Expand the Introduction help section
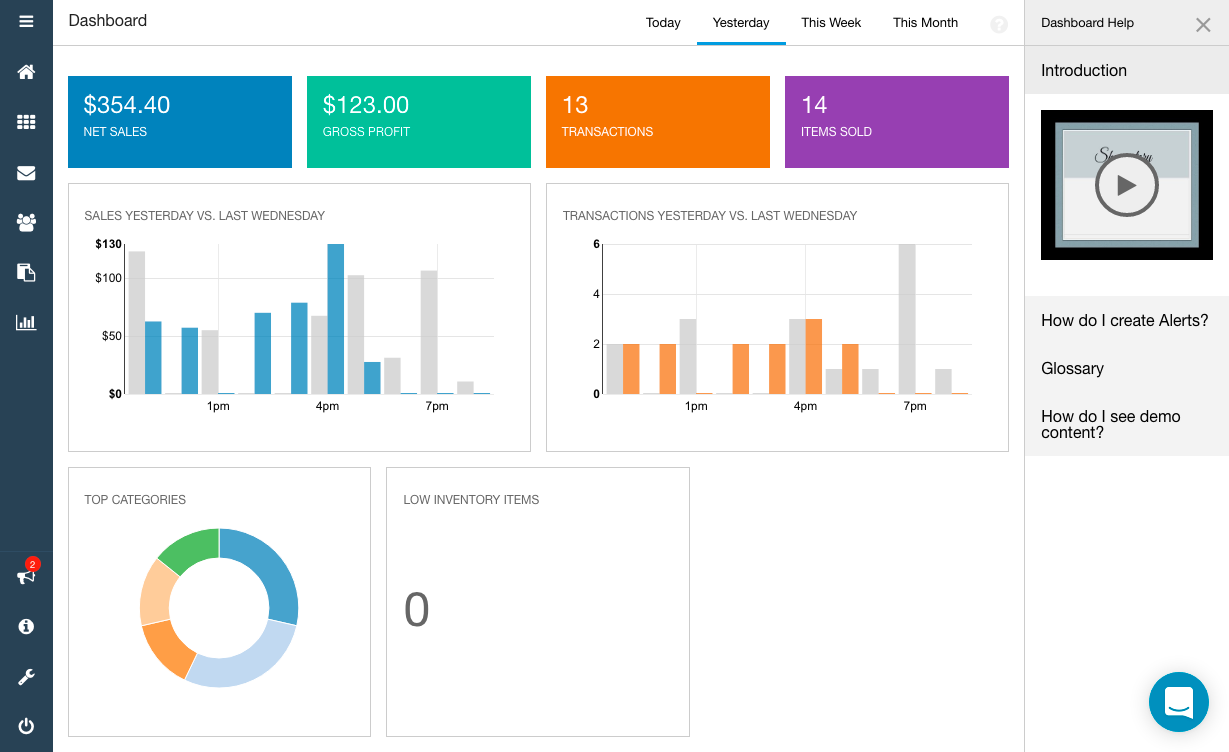Screen dimensions: 1229x752 (x=1084, y=70)
